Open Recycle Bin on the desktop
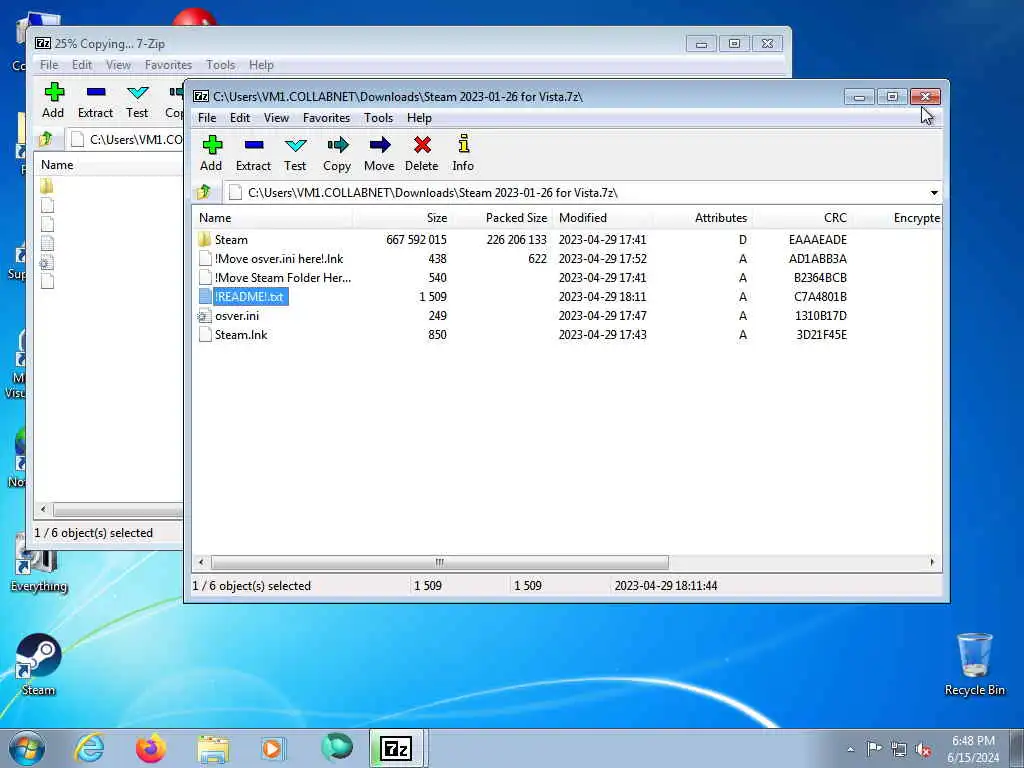1024x768 pixels. tap(974, 664)
